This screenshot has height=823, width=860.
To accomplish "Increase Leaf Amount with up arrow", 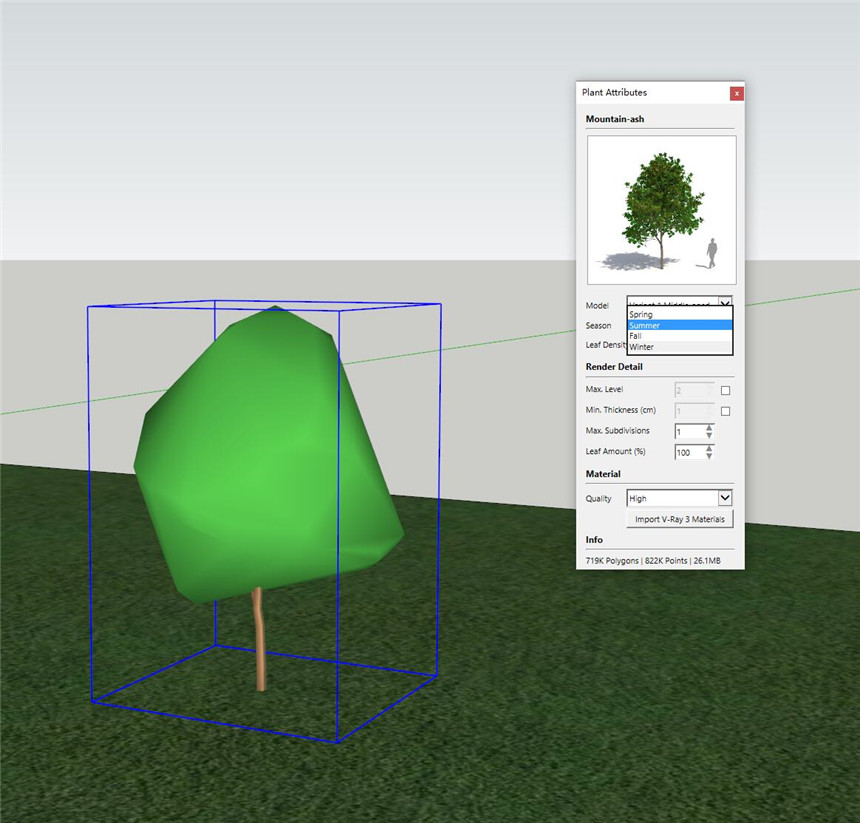I will click(710, 448).
